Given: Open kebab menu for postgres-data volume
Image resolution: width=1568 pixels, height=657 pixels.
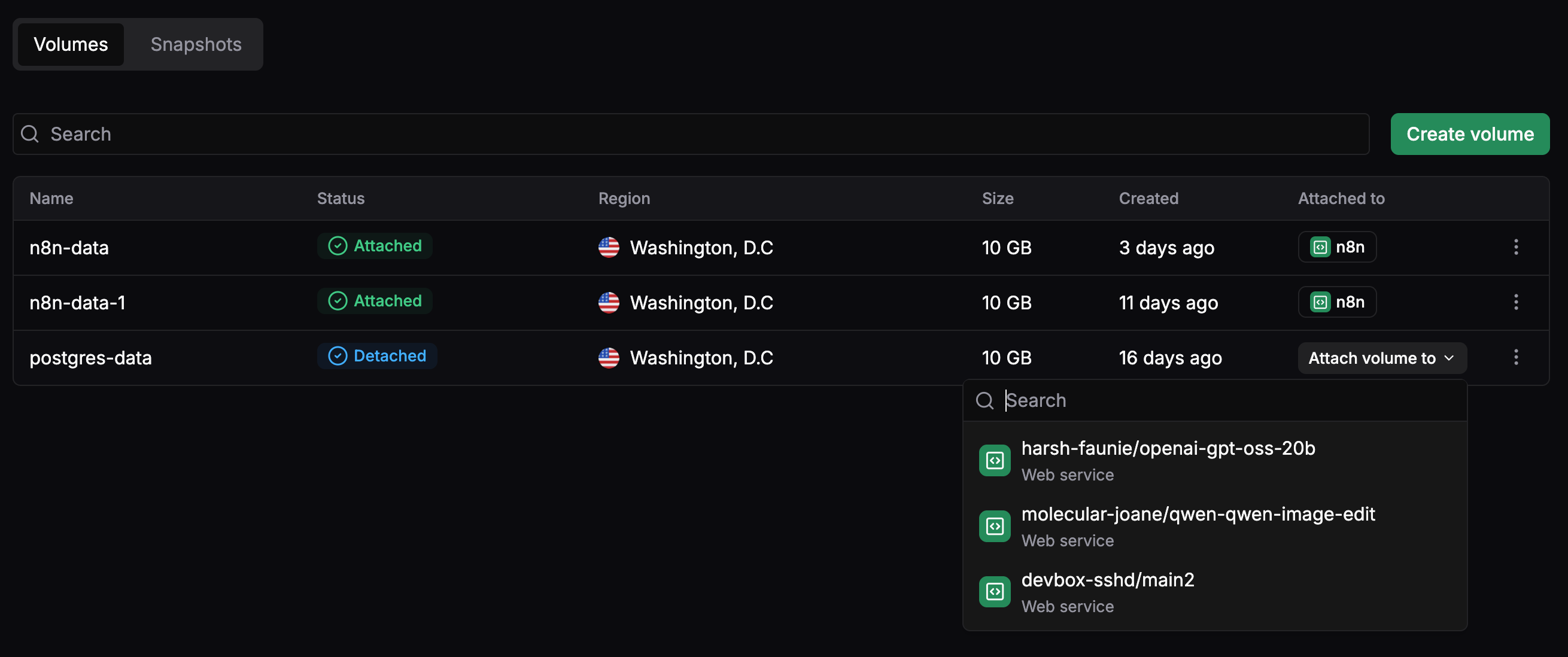Looking at the screenshot, I should 1516,357.
